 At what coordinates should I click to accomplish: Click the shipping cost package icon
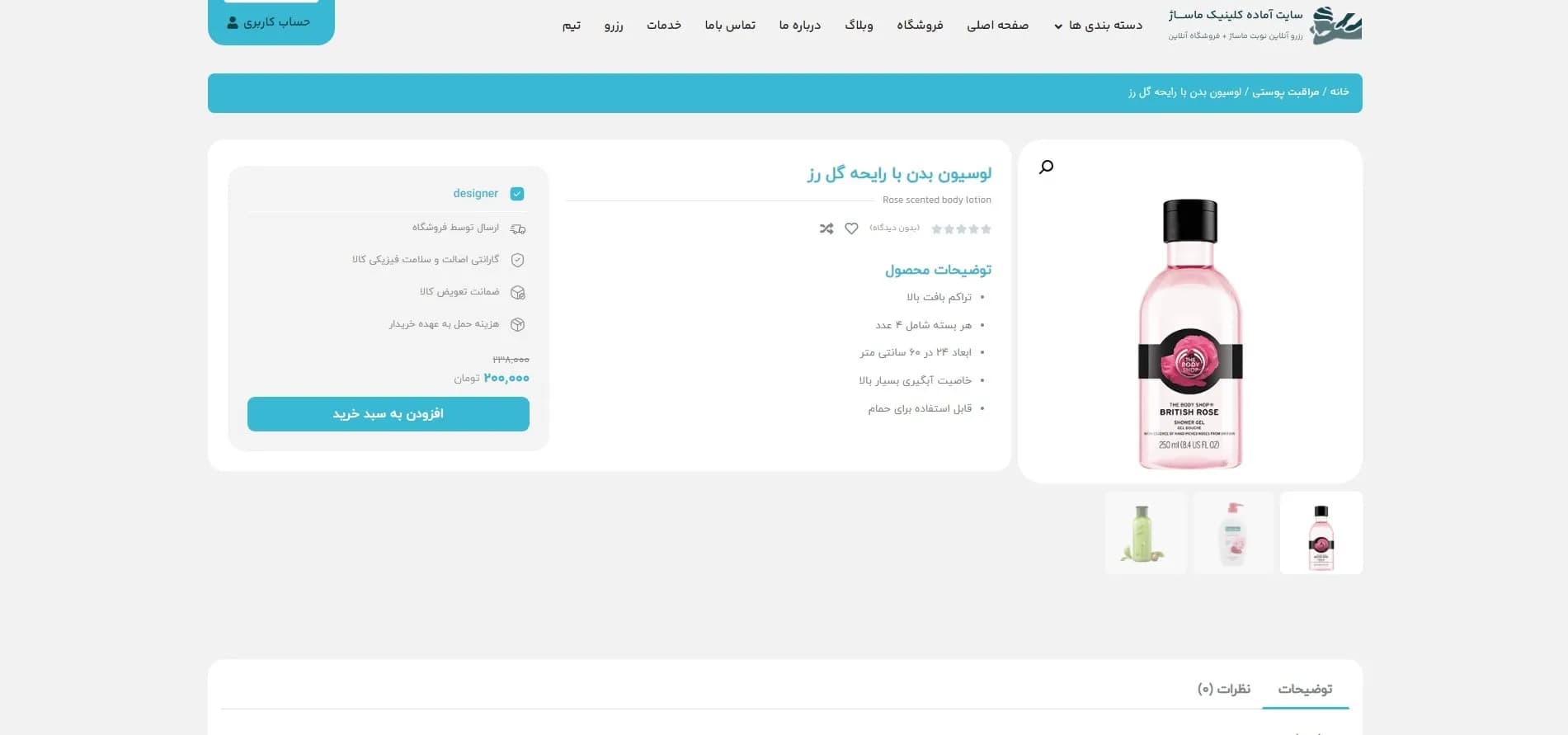click(x=518, y=324)
